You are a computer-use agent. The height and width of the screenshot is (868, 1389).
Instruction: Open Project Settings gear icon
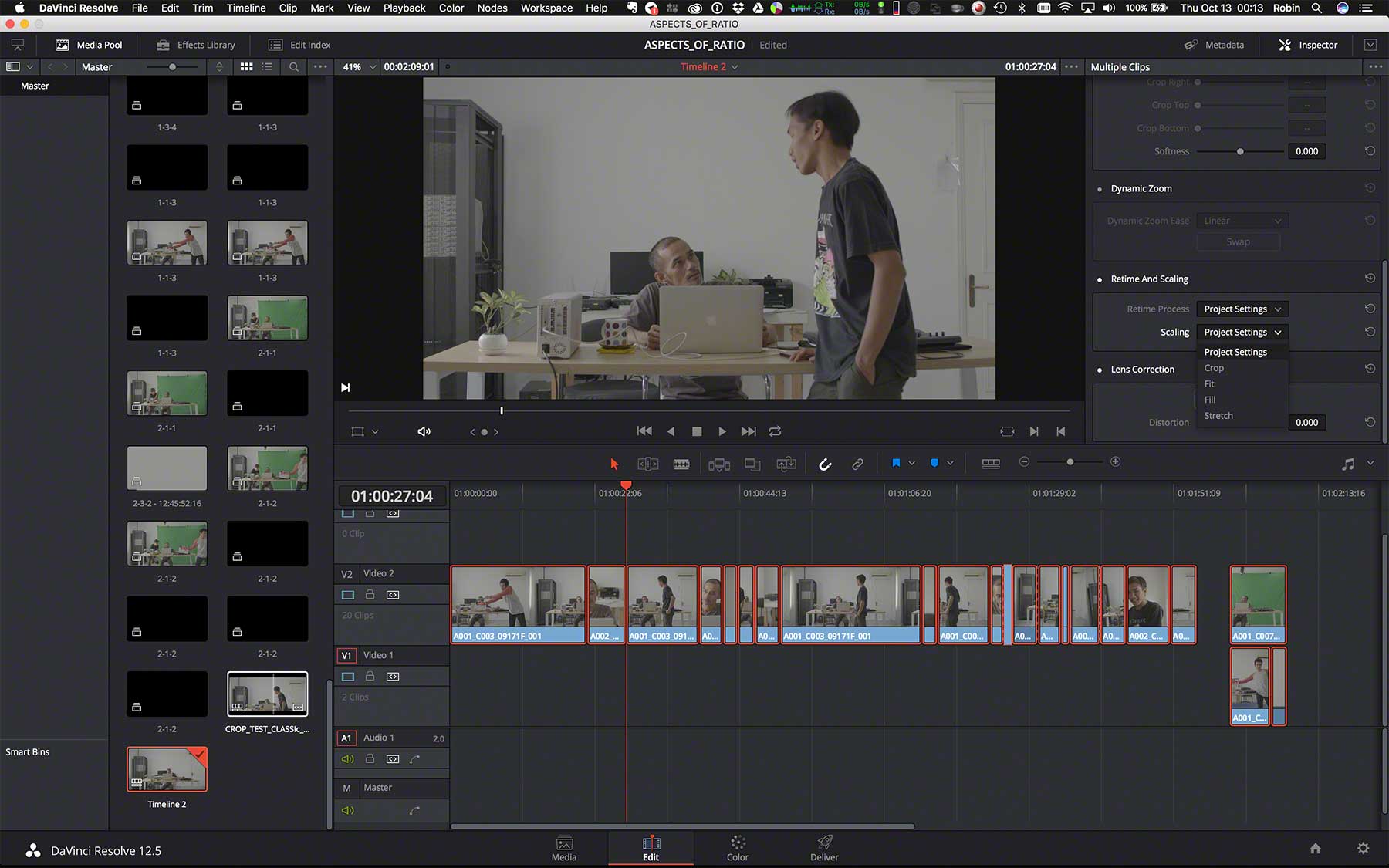pyautogui.click(x=1364, y=848)
